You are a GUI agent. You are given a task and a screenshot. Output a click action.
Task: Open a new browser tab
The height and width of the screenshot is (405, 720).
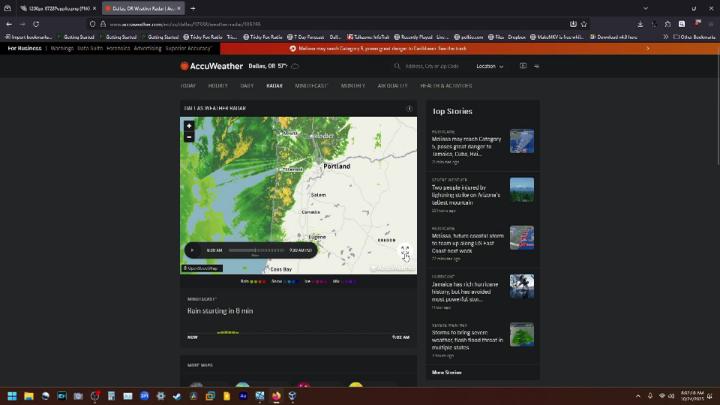tap(192, 8)
